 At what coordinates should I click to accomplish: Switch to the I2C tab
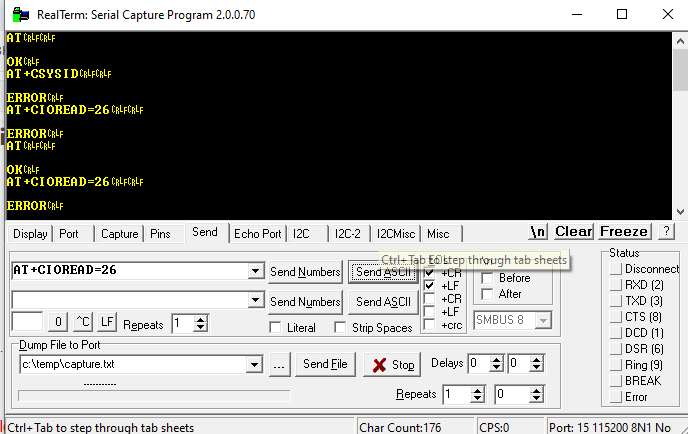(301, 233)
